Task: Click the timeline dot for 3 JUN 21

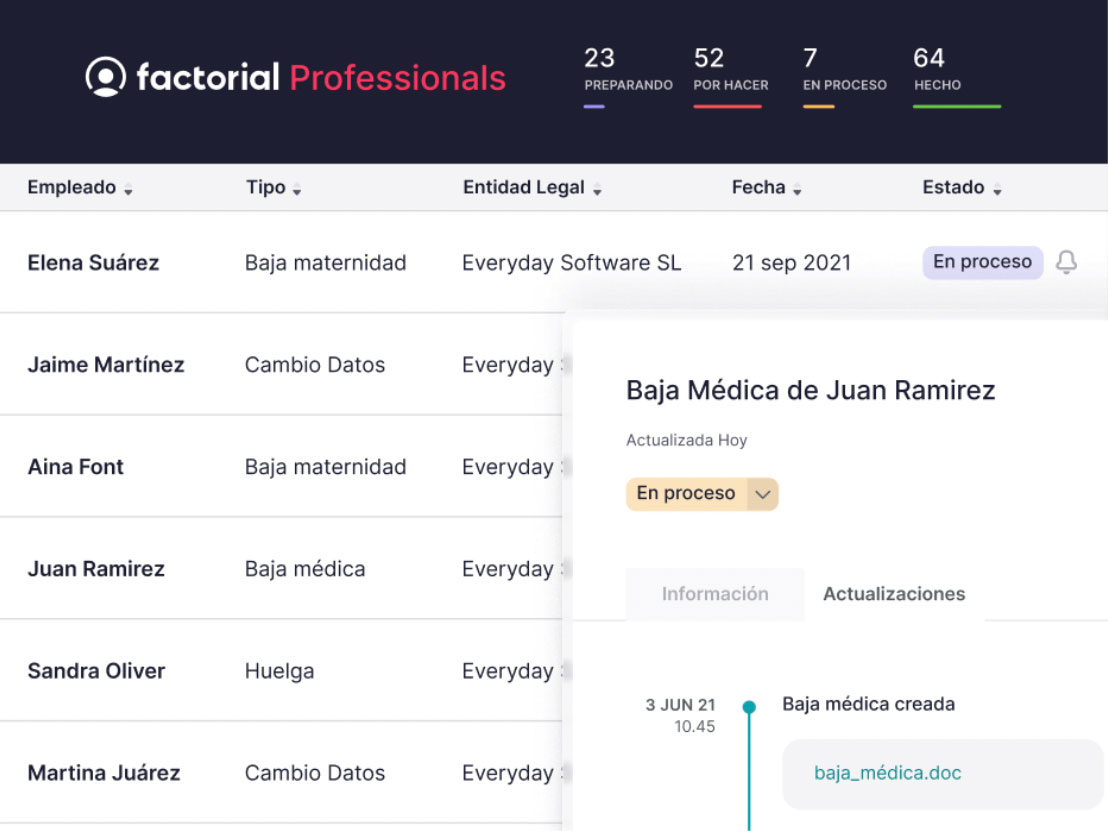Action: [x=749, y=707]
